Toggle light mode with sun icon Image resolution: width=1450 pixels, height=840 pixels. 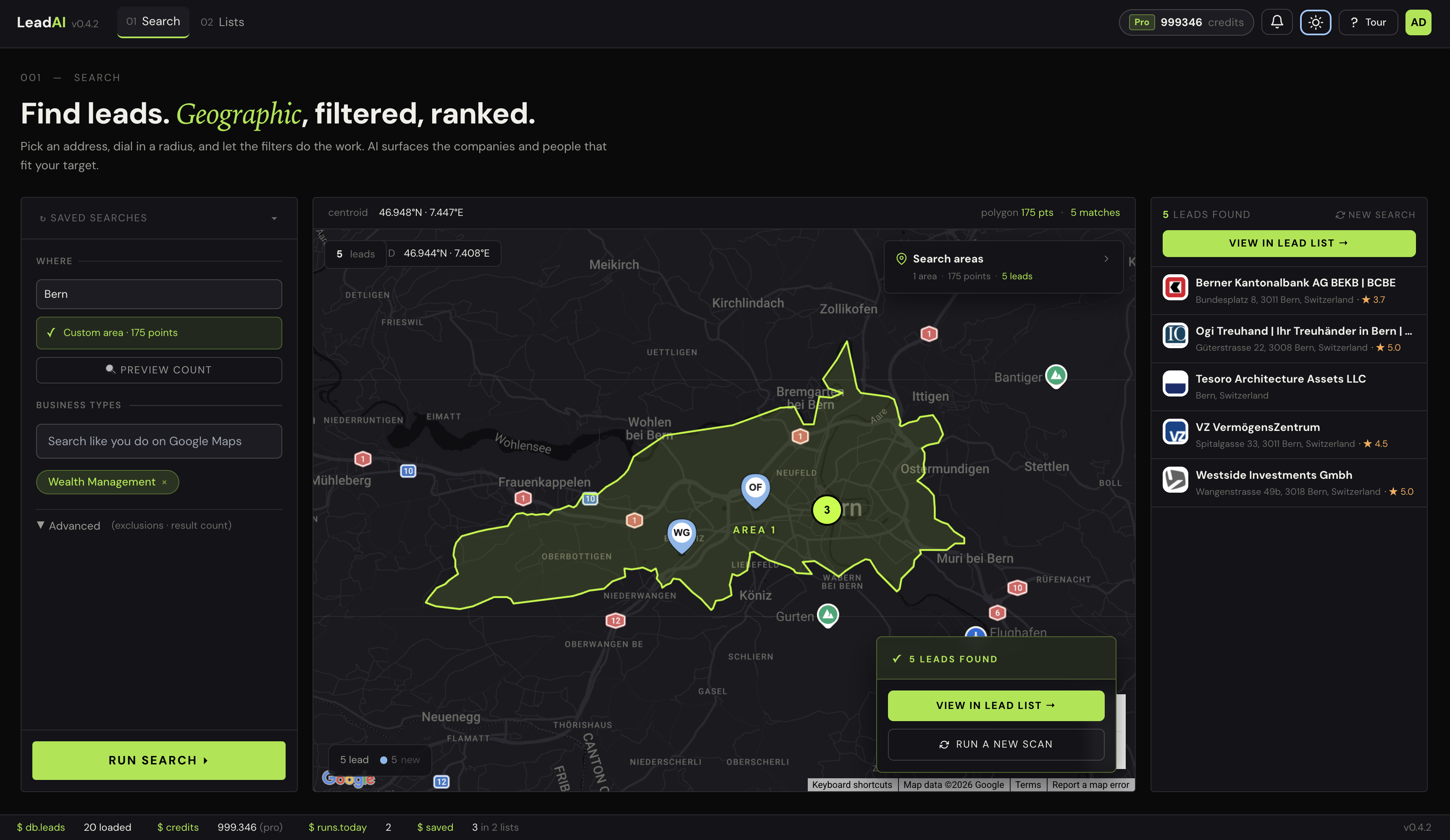1315,22
